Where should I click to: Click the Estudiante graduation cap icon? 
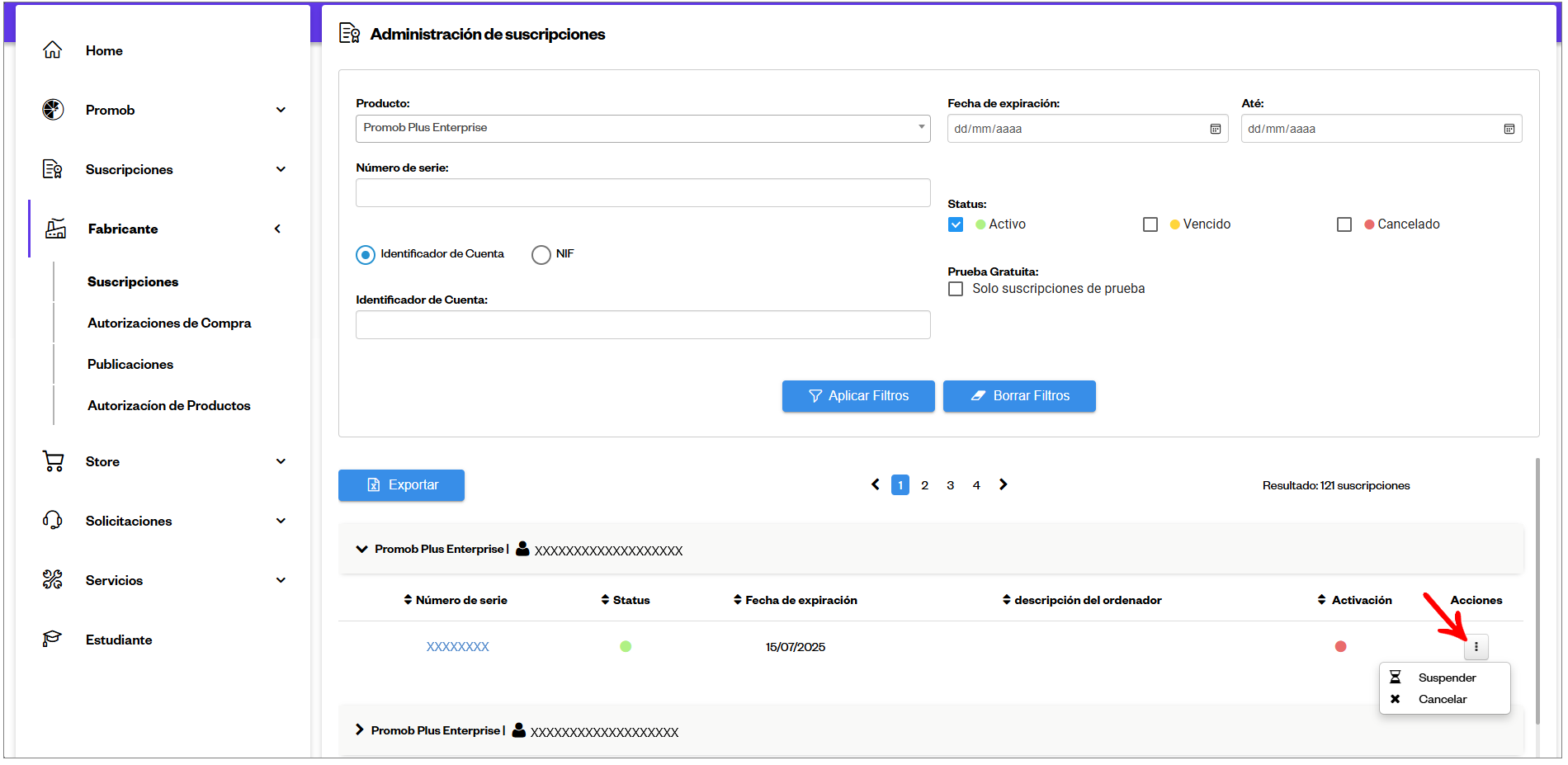[x=53, y=640]
